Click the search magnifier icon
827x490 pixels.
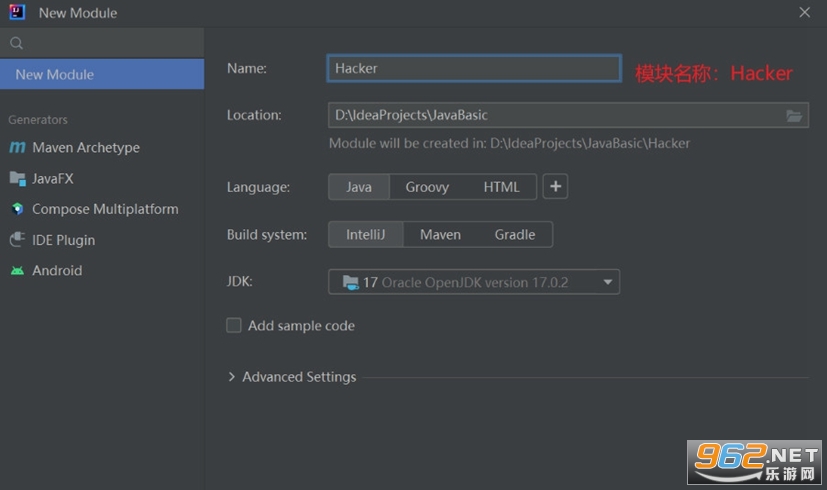click(16, 43)
